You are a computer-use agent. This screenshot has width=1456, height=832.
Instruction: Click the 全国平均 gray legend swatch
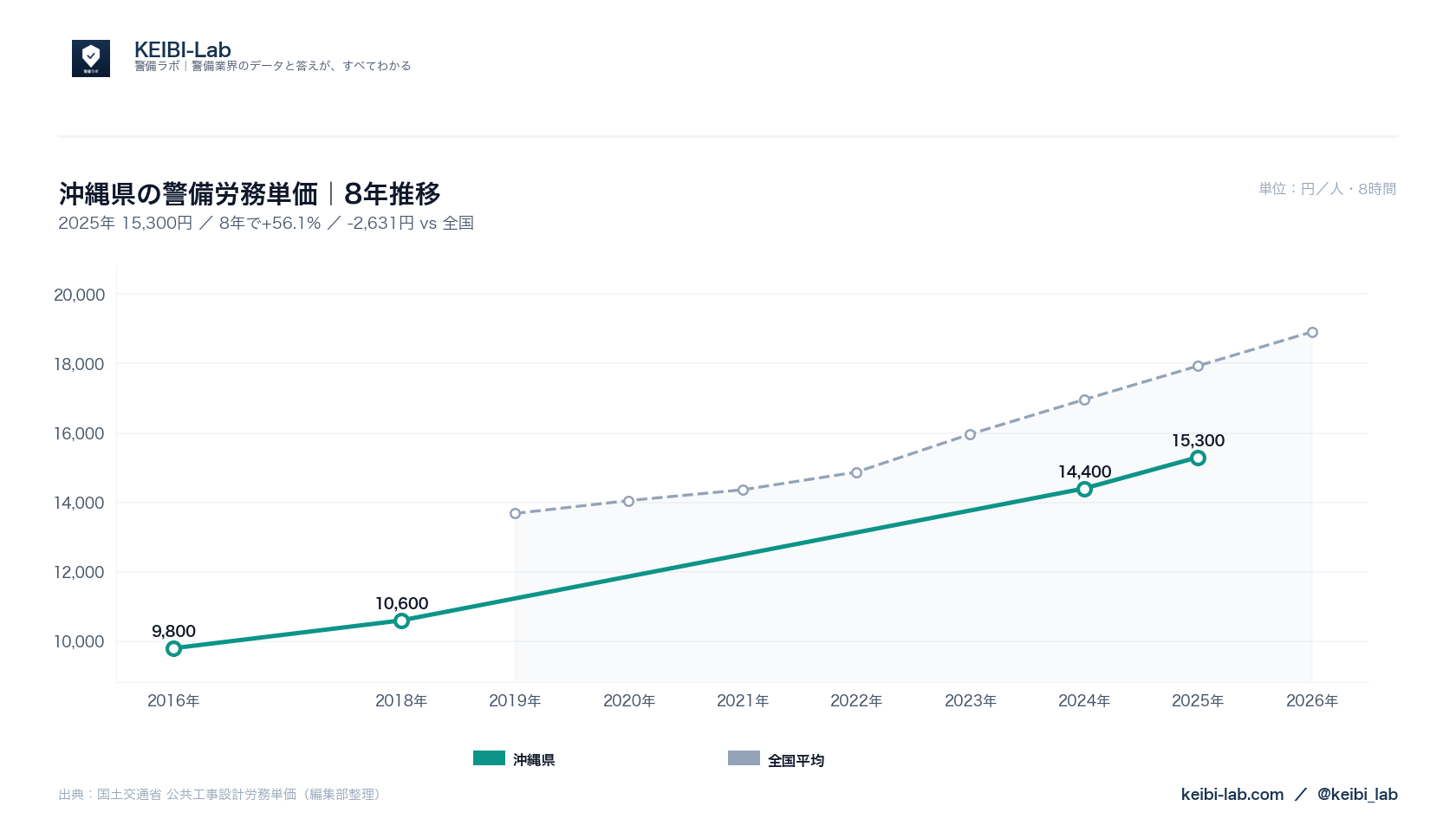[744, 758]
